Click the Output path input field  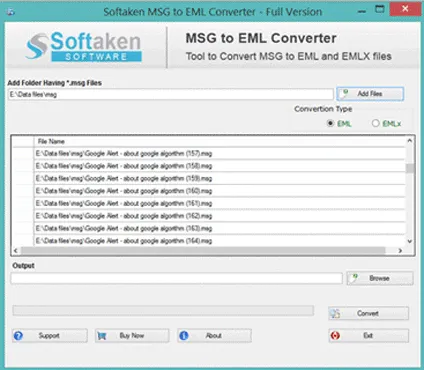(177, 278)
